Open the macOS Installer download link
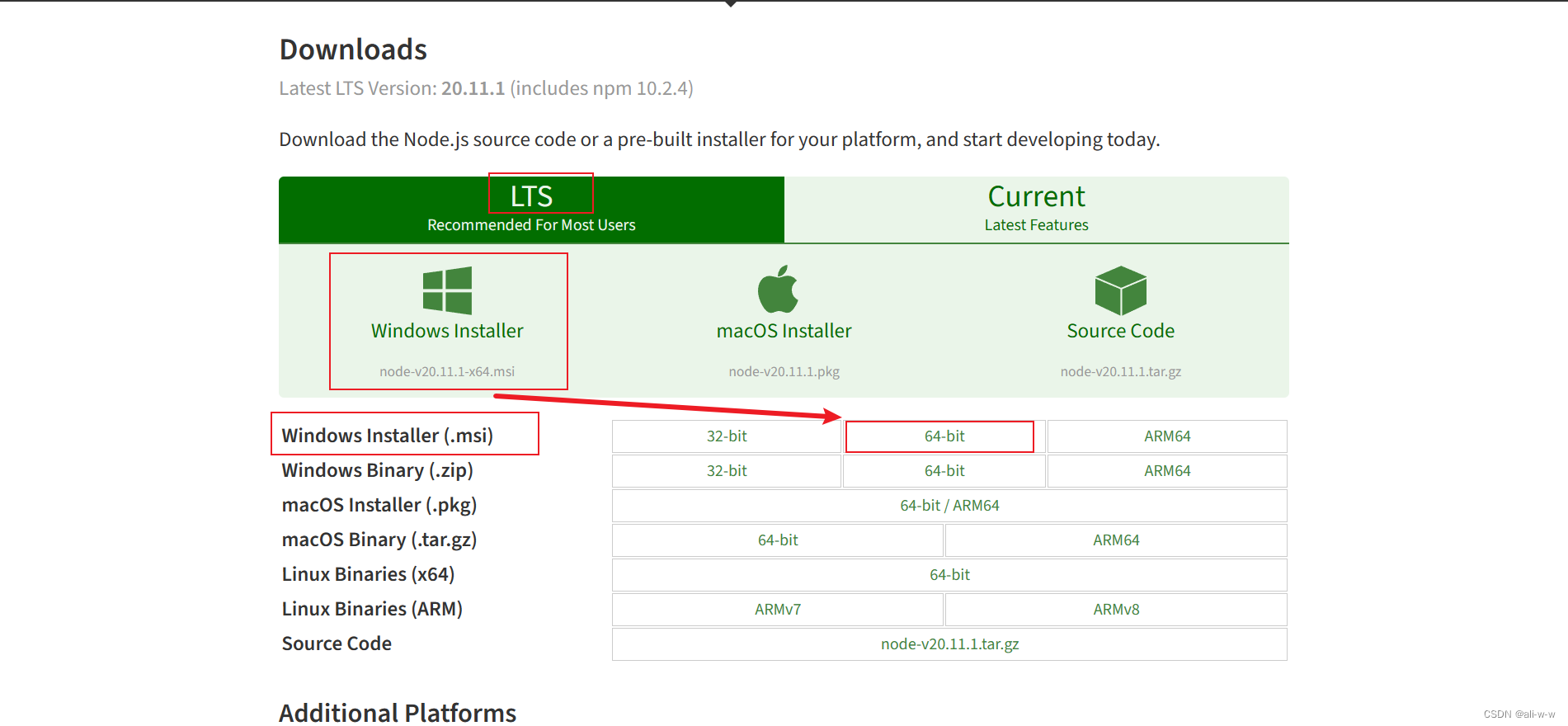 (x=784, y=331)
